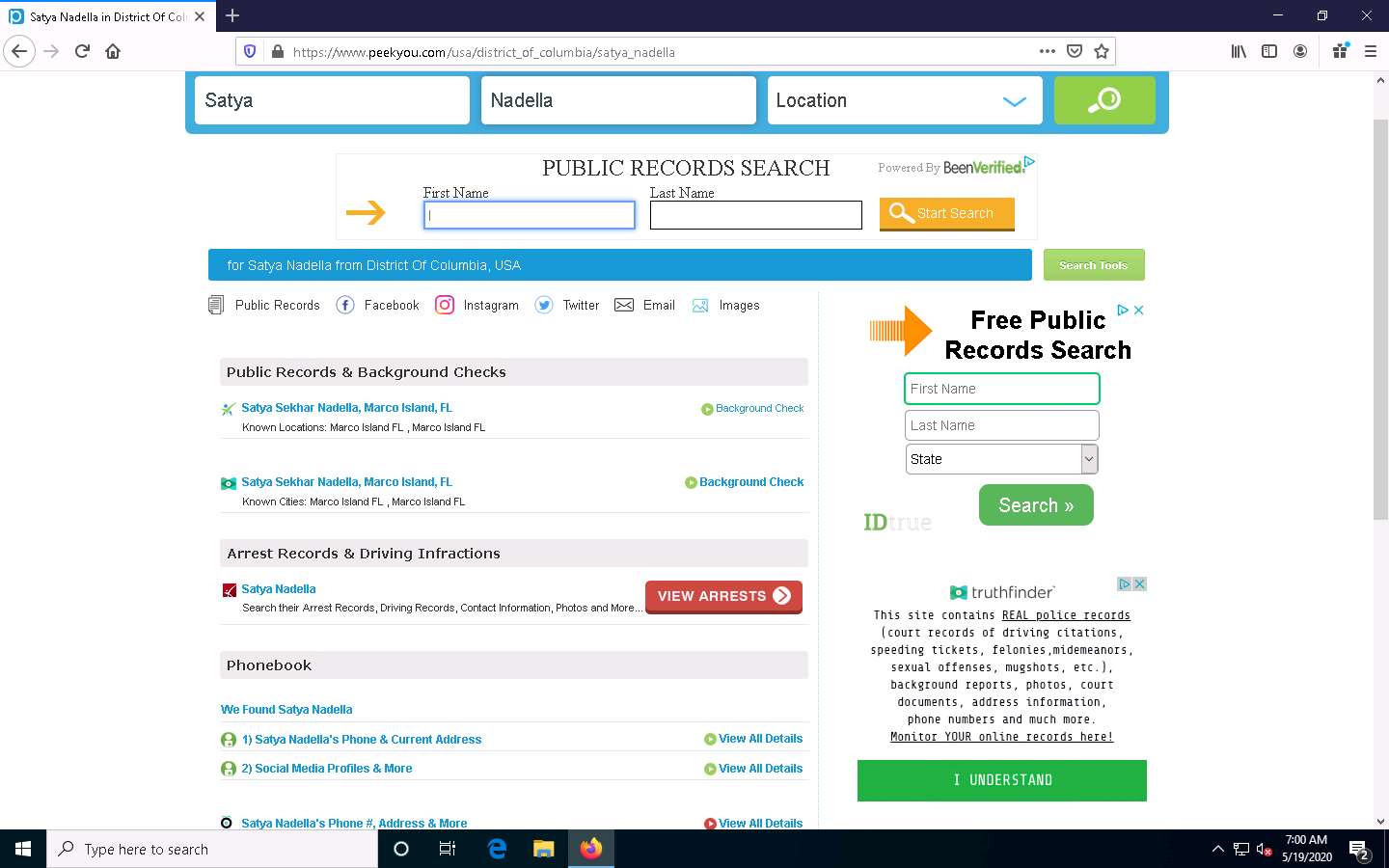This screenshot has height=868, width=1389.
Task: Open the Windows notification center
Action: [x=1360, y=850]
